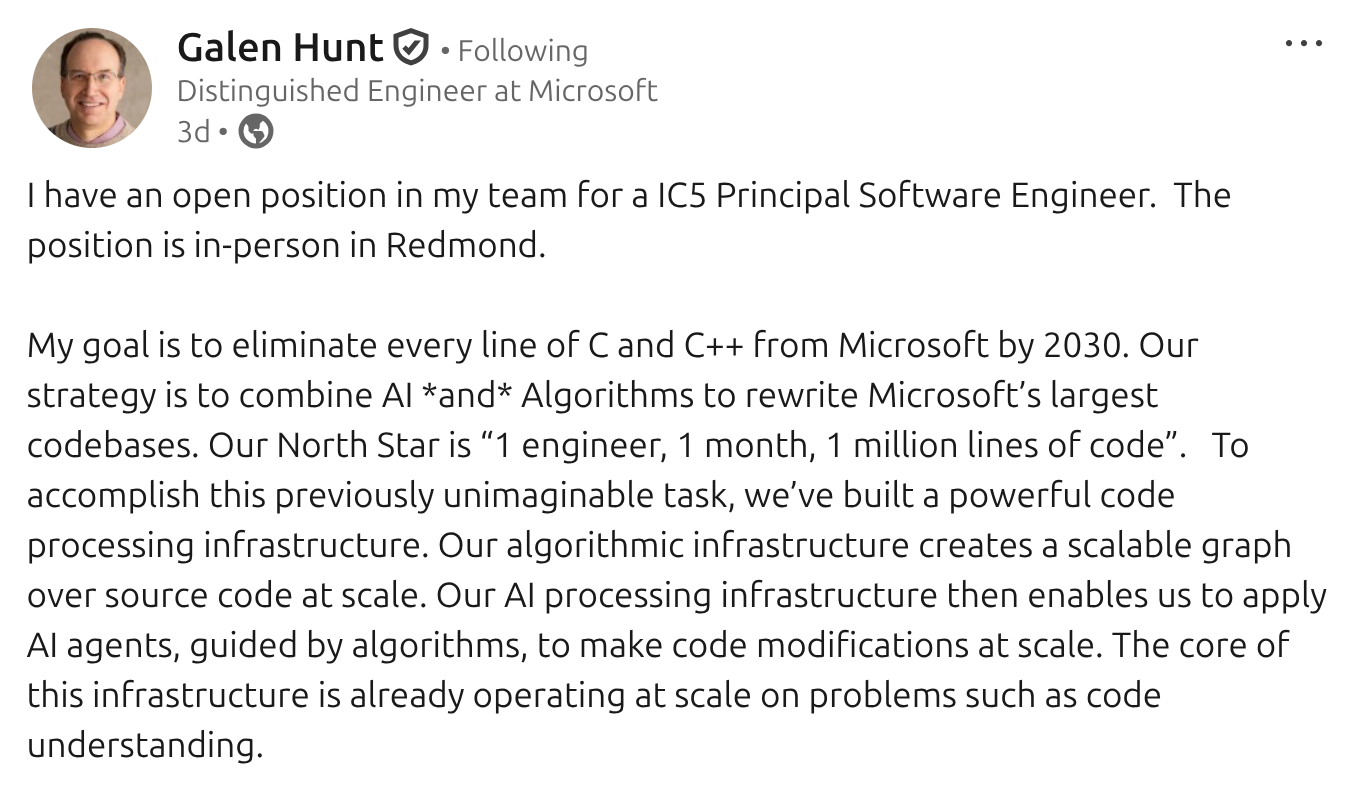Viewport: 1368px width, 789px height.
Task: Open the post options ellipsis menu
Action: click(x=1304, y=42)
